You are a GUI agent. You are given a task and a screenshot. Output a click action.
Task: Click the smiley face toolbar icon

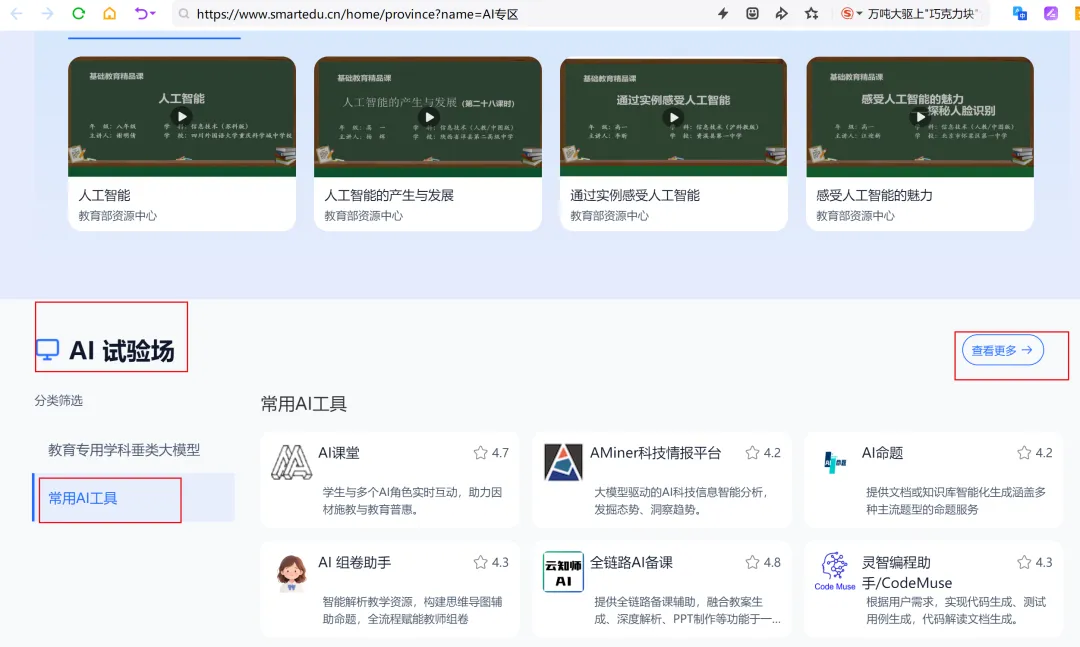[x=752, y=13]
